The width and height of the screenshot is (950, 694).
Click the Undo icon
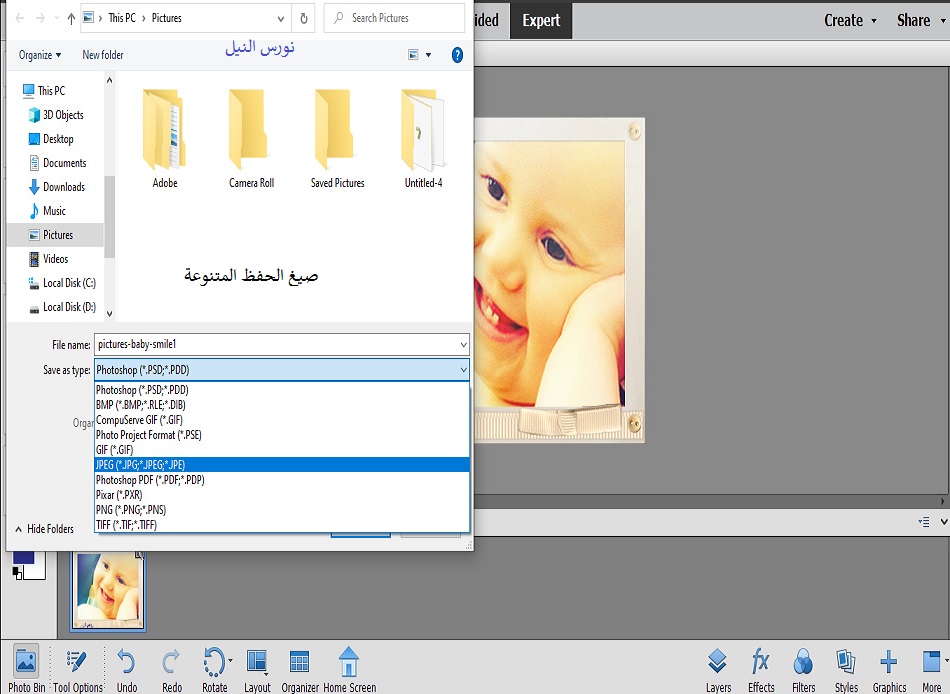coord(126,668)
